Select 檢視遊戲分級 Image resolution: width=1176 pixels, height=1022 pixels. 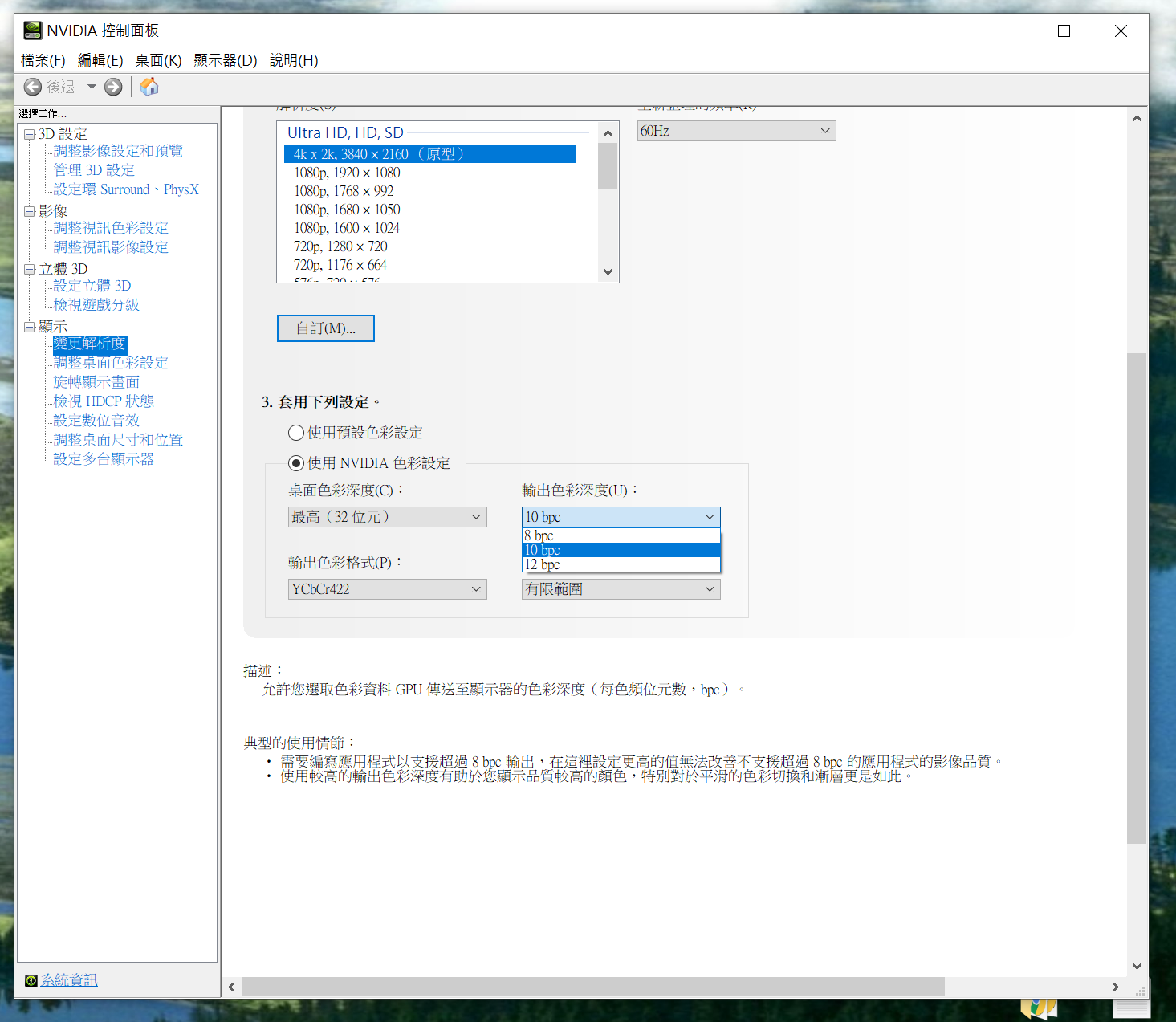(96, 305)
